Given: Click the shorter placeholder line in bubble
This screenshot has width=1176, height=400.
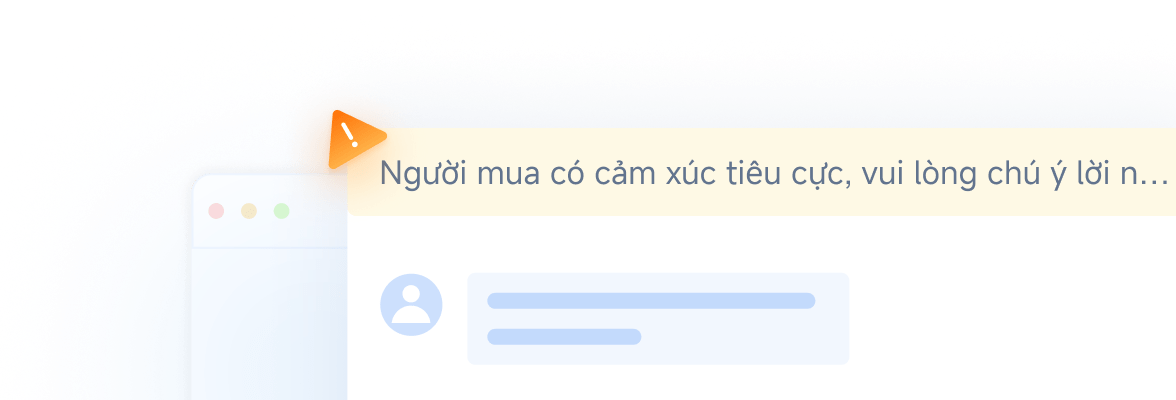Looking at the screenshot, I should point(564,337).
